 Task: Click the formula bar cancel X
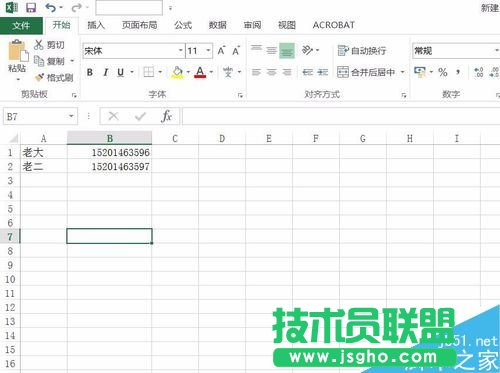pos(113,116)
